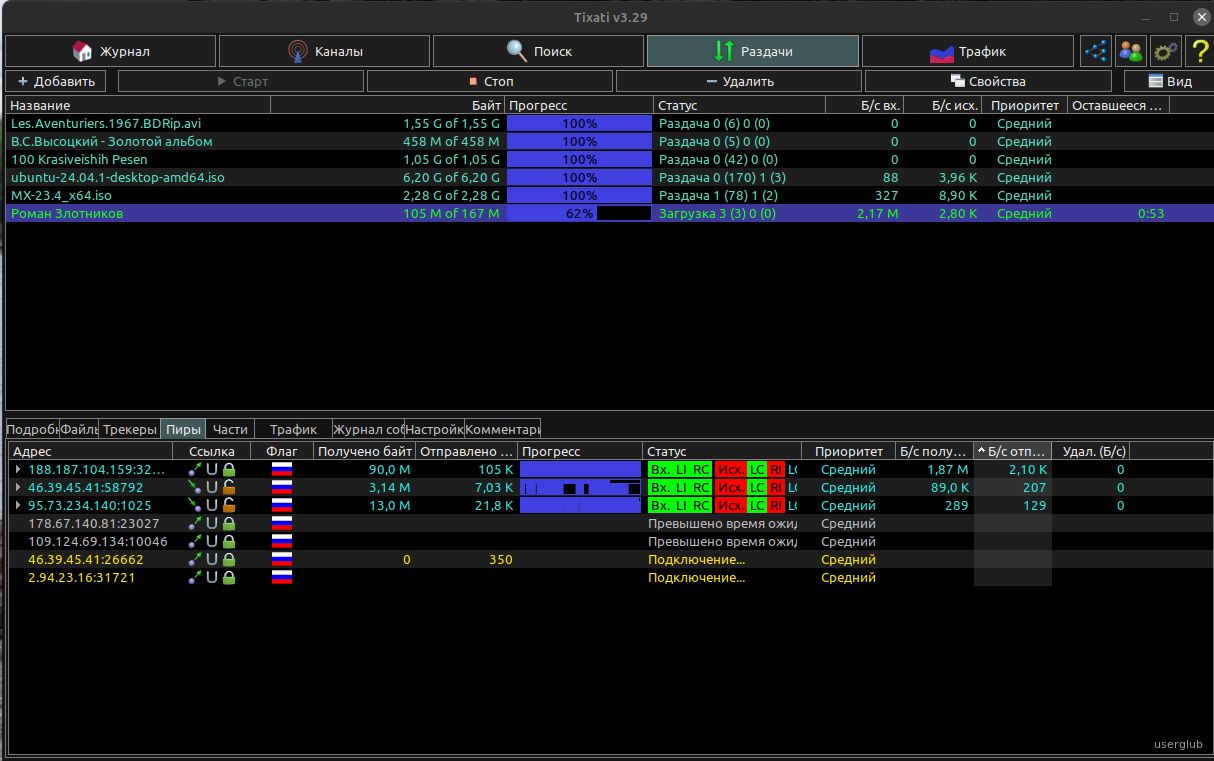Click Russian flag for peer 109.124.69.134:10046
This screenshot has width=1214, height=761.
pyautogui.click(x=281, y=542)
